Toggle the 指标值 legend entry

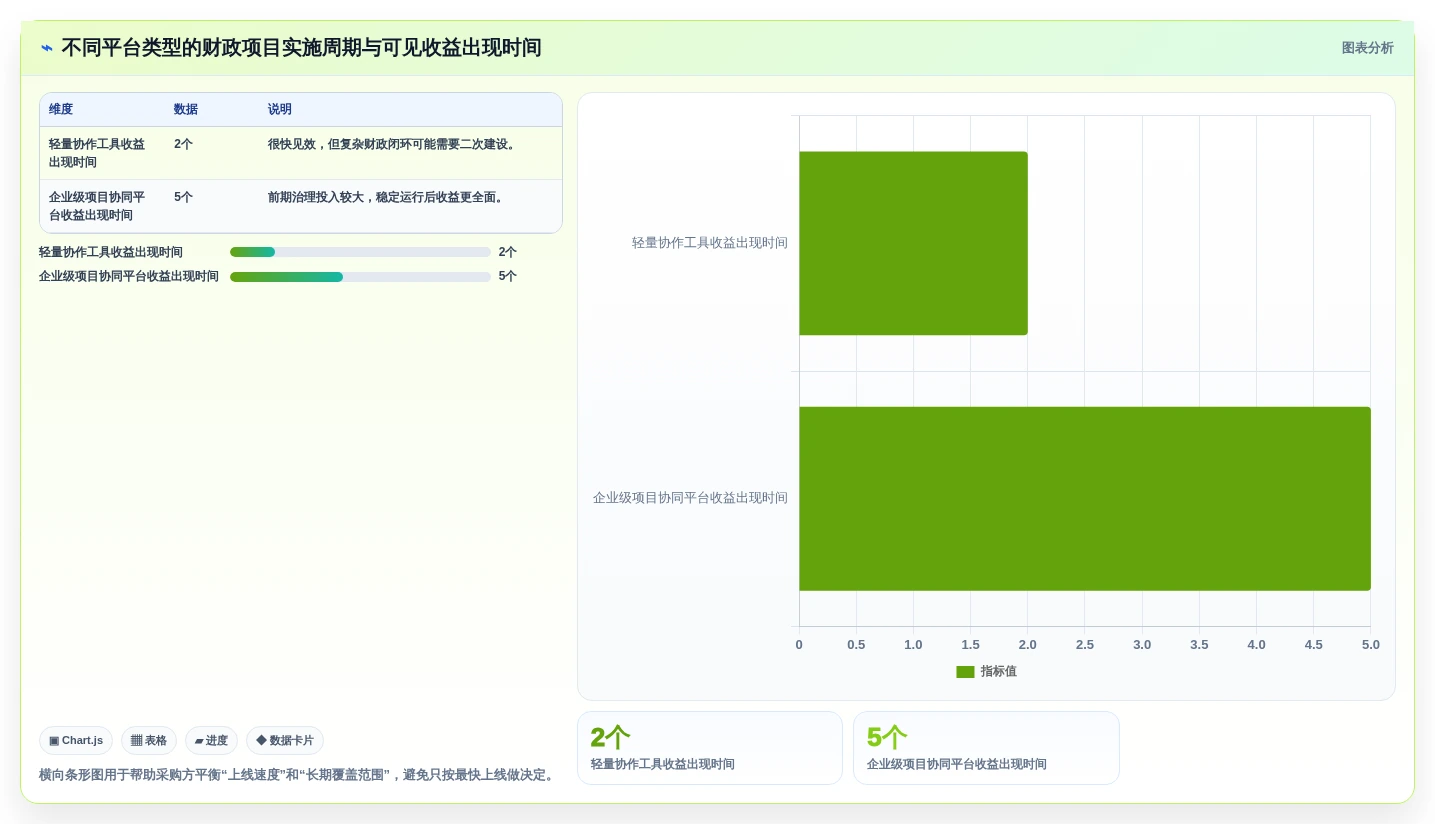tap(986, 672)
